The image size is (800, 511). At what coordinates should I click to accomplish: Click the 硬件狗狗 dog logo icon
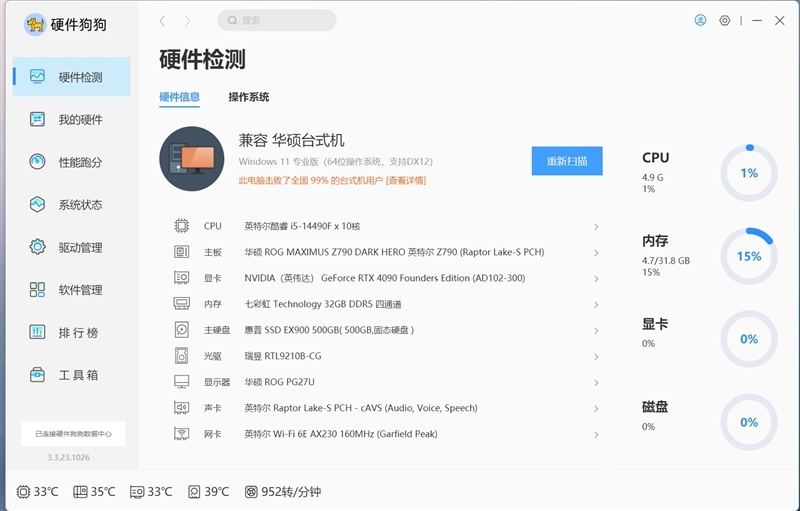(35, 24)
